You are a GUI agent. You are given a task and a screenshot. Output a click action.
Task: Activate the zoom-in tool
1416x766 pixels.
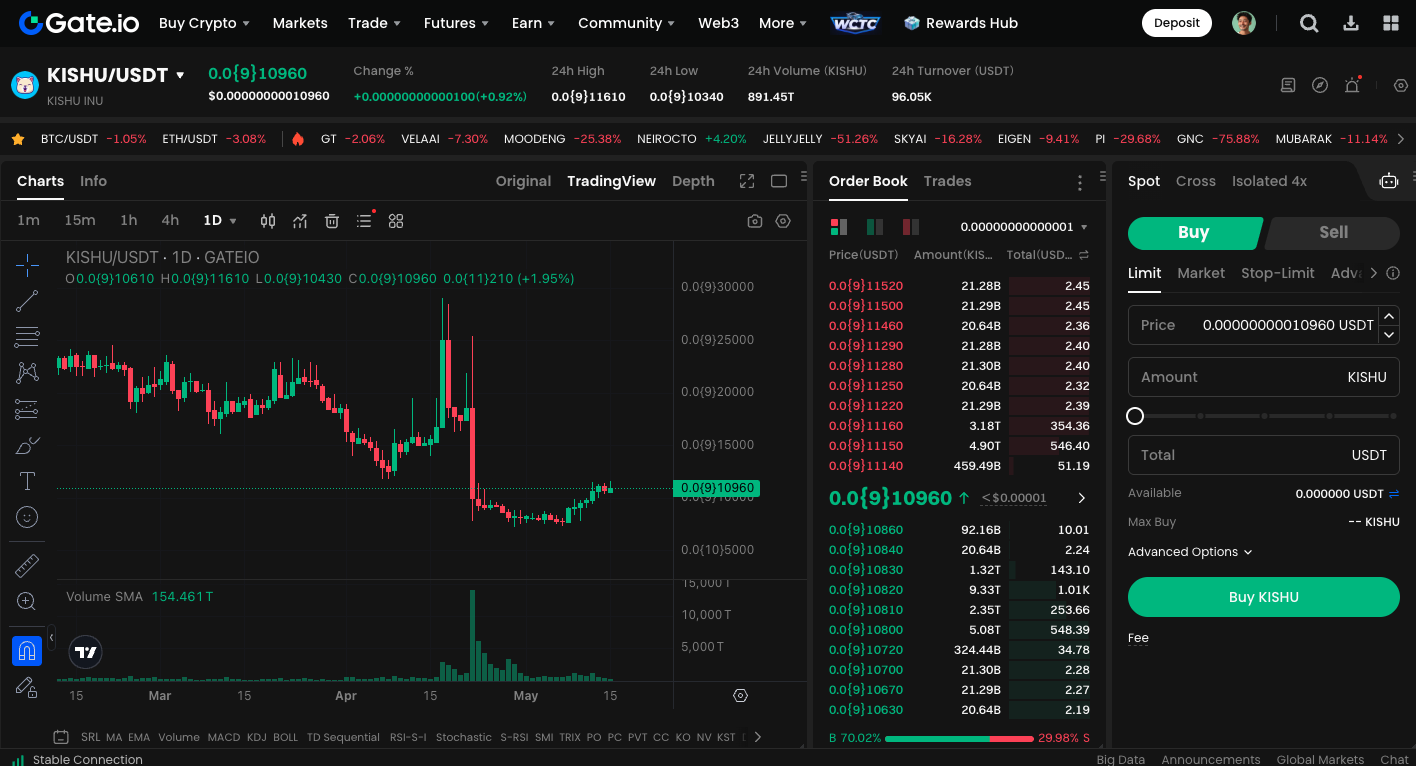[x=27, y=602]
